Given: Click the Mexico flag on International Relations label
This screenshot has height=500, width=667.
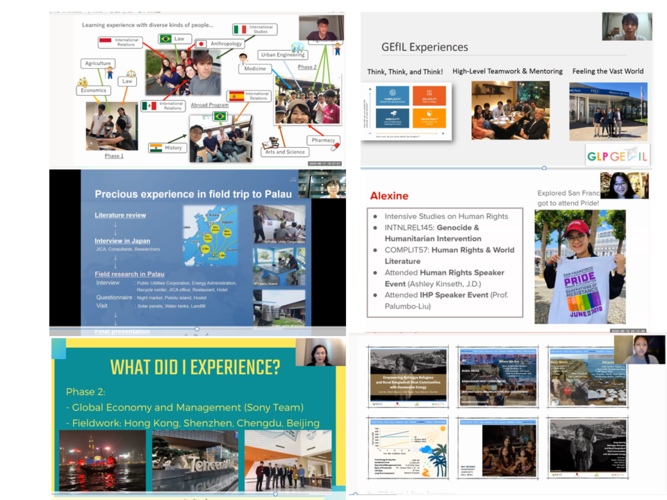Looking at the screenshot, I should (149, 106).
